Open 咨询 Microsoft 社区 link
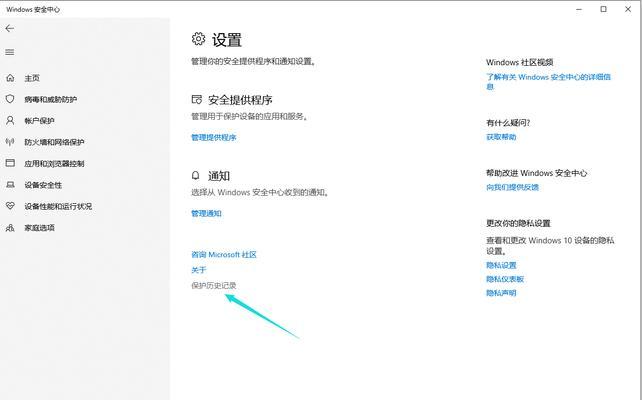The width and height of the screenshot is (642, 400). (x=224, y=254)
